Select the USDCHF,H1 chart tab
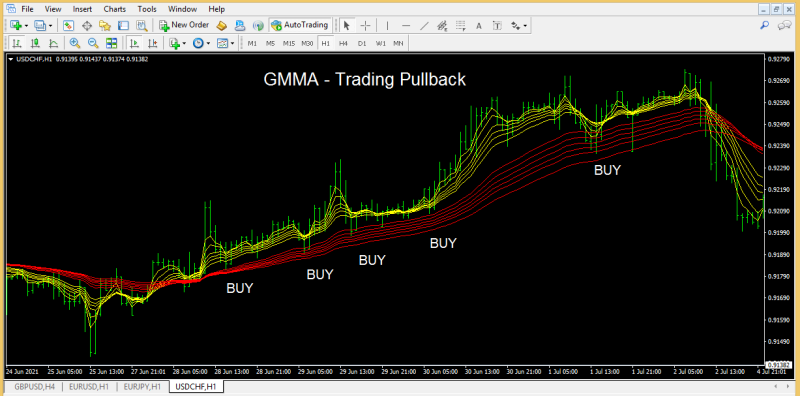This screenshot has width=800, height=396. click(x=196, y=387)
